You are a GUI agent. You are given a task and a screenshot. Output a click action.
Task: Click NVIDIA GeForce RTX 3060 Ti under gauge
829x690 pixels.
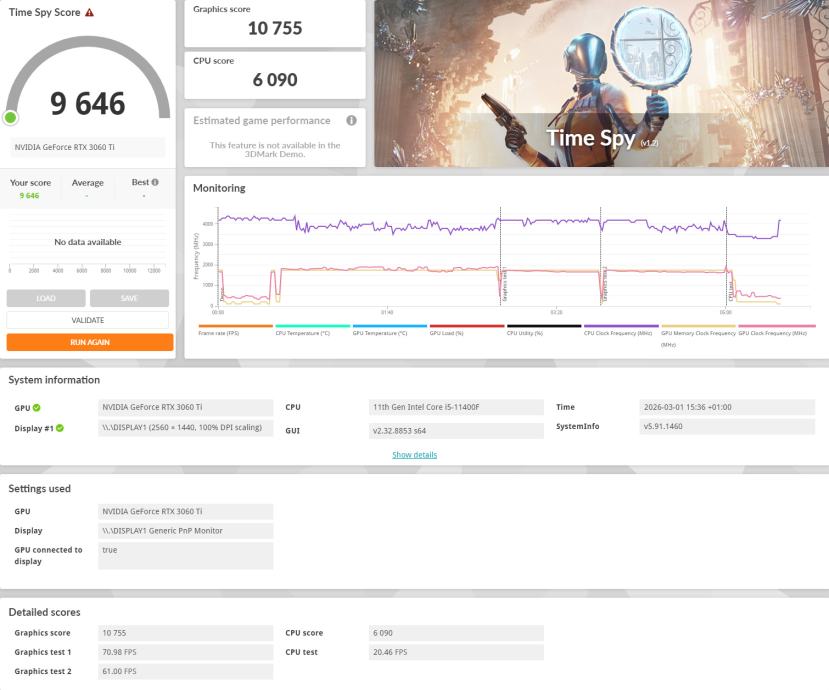pyautogui.click(x=88, y=147)
